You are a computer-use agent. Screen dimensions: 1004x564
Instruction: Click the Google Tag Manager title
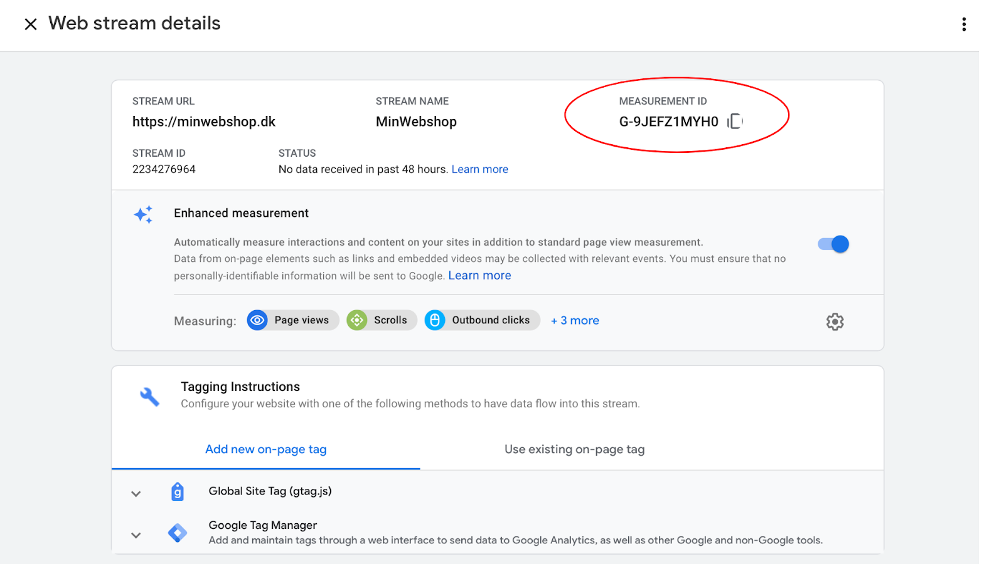(x=263, y=525)
